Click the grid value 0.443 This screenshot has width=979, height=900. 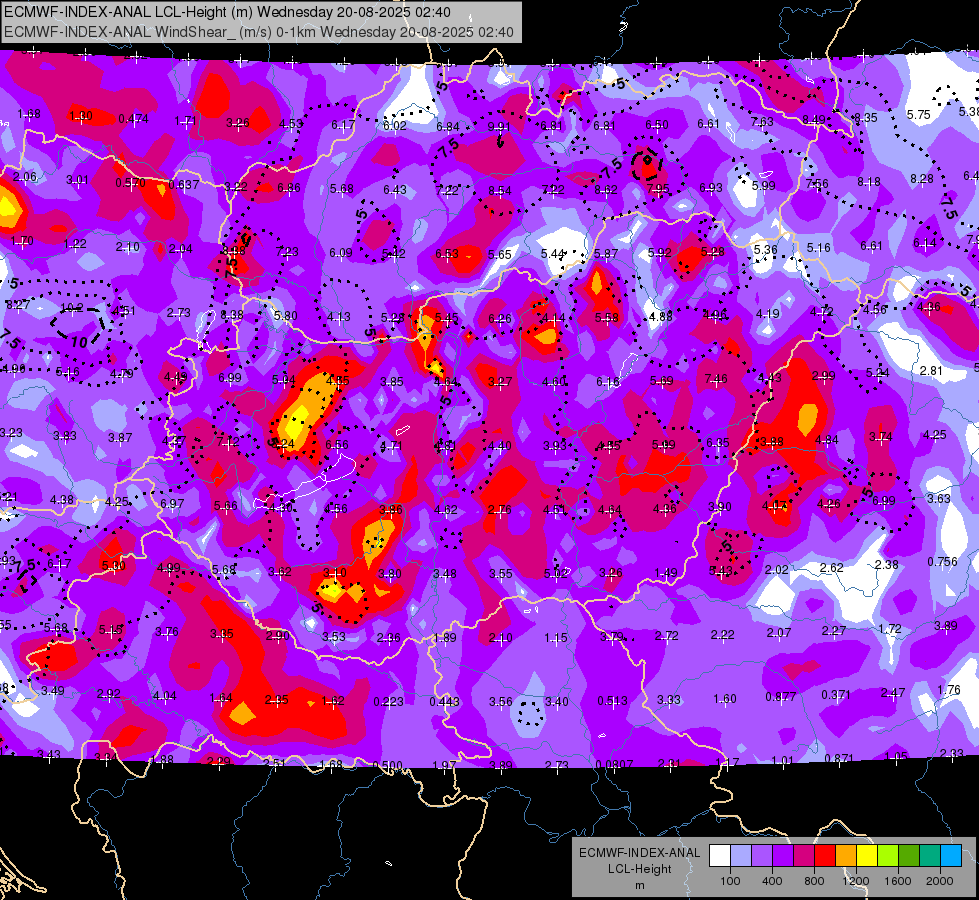(445, 702)
